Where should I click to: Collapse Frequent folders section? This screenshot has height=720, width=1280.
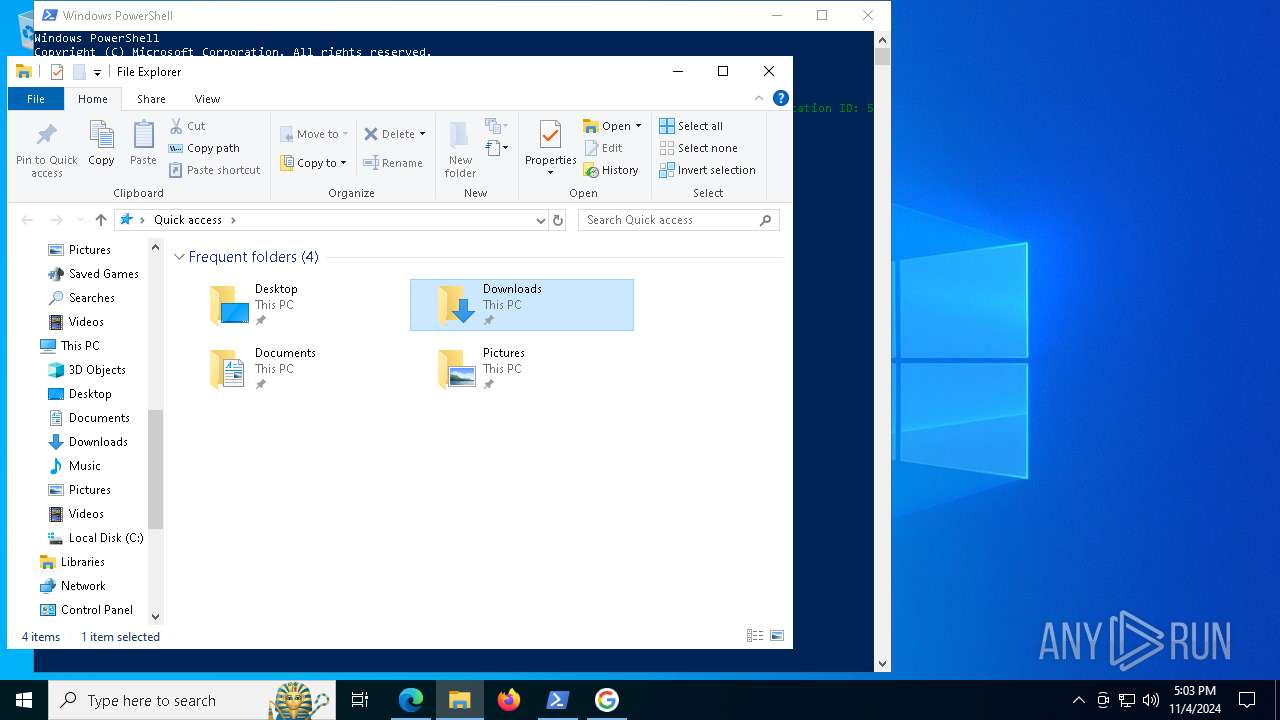click(x=180, y=257)
